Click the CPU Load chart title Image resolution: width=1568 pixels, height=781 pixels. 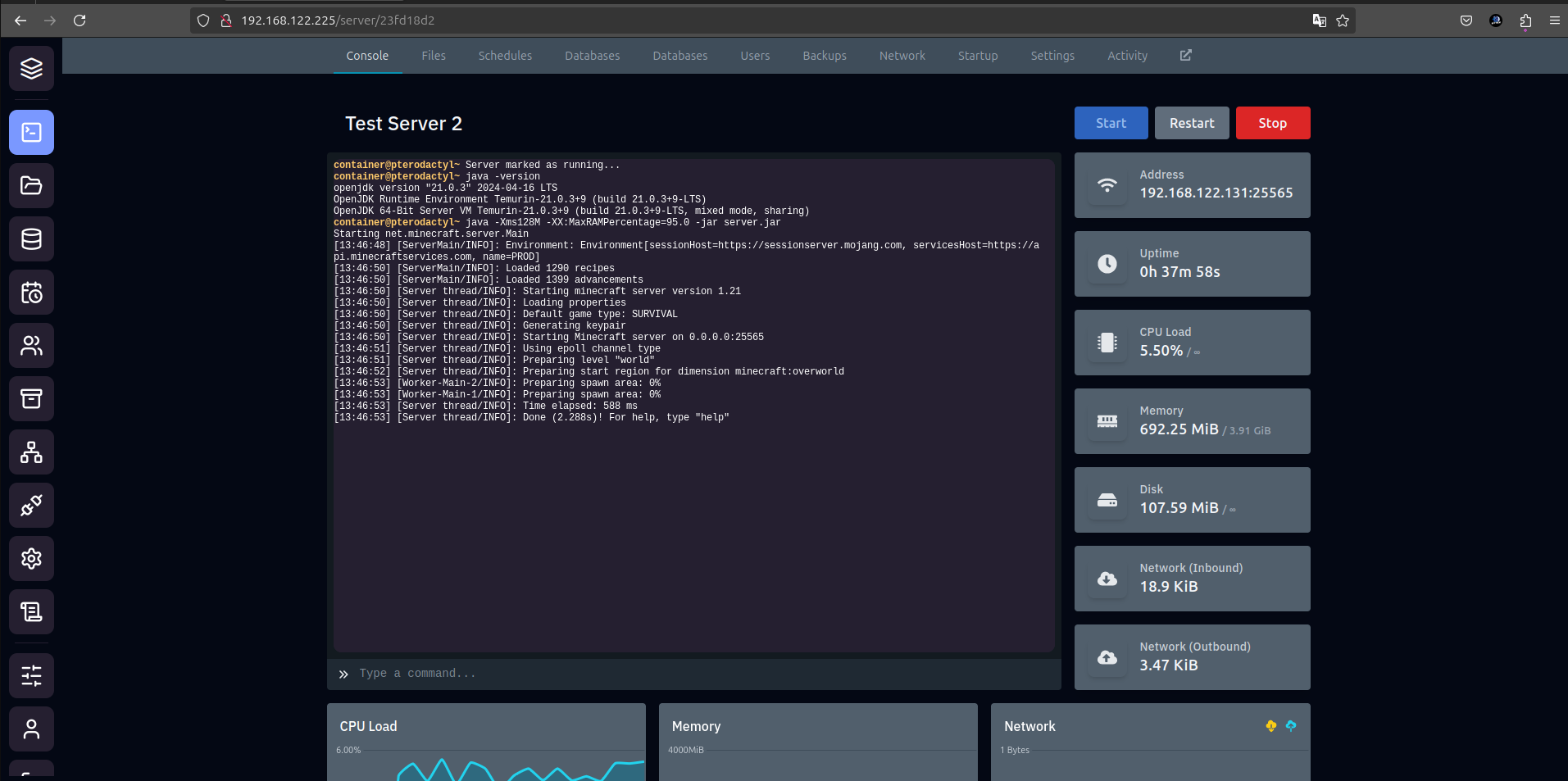[x=368, y=726]
